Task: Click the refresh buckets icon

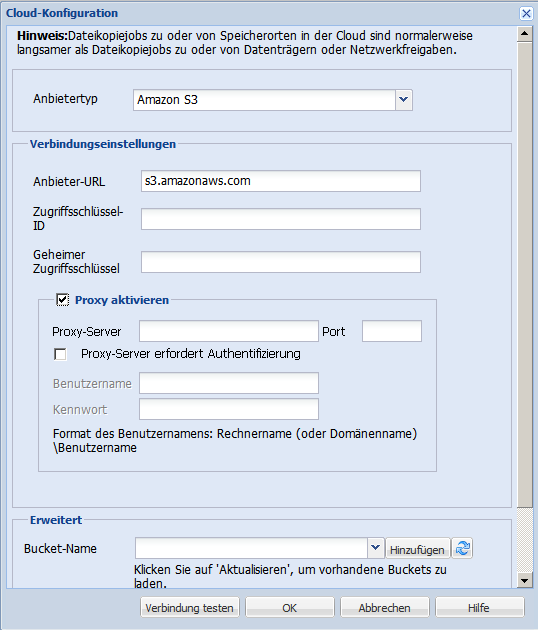Action: pyautogui.click(x=462, y=548)
